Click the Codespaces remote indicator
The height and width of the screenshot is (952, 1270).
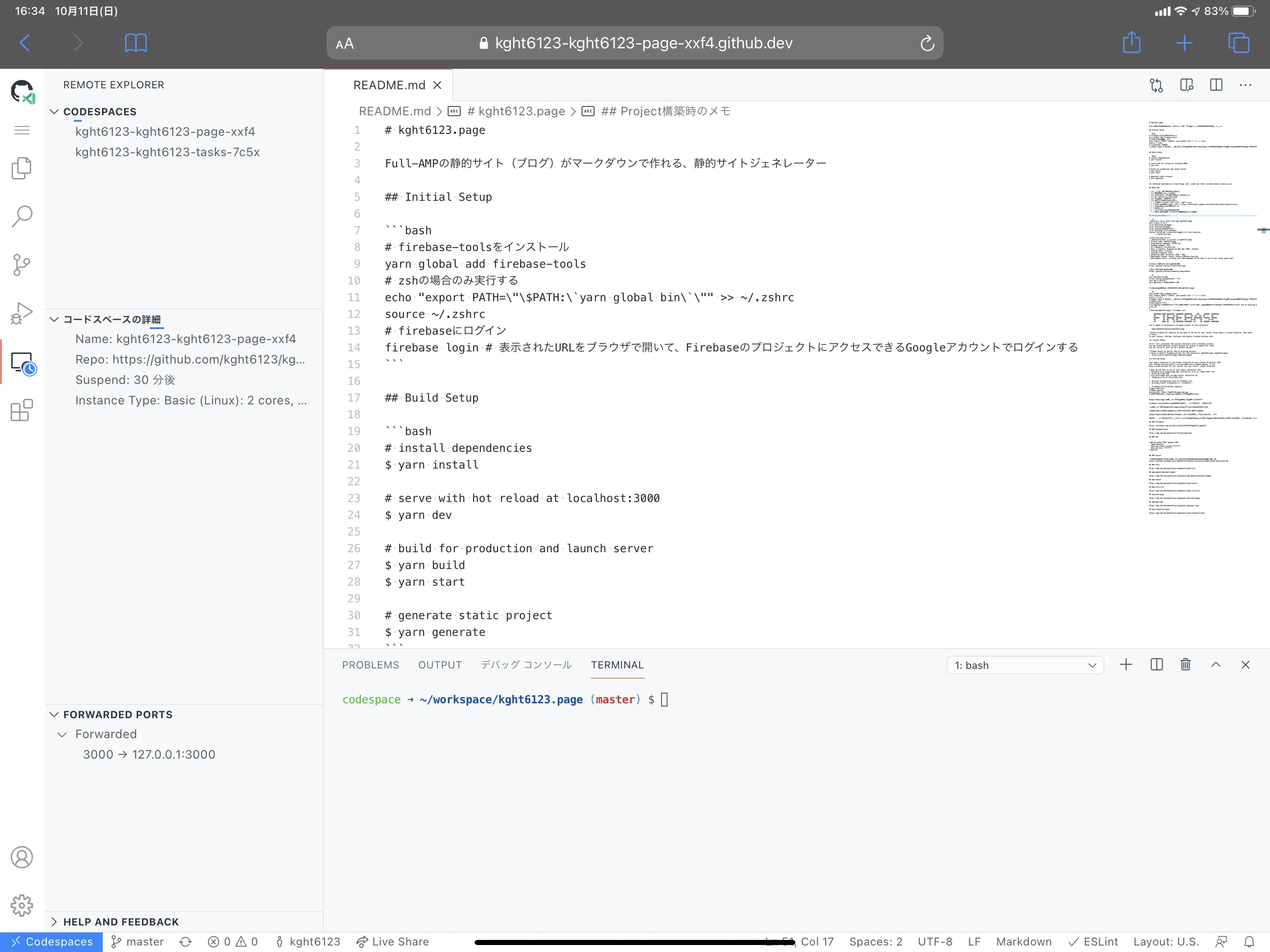(52, 942)
